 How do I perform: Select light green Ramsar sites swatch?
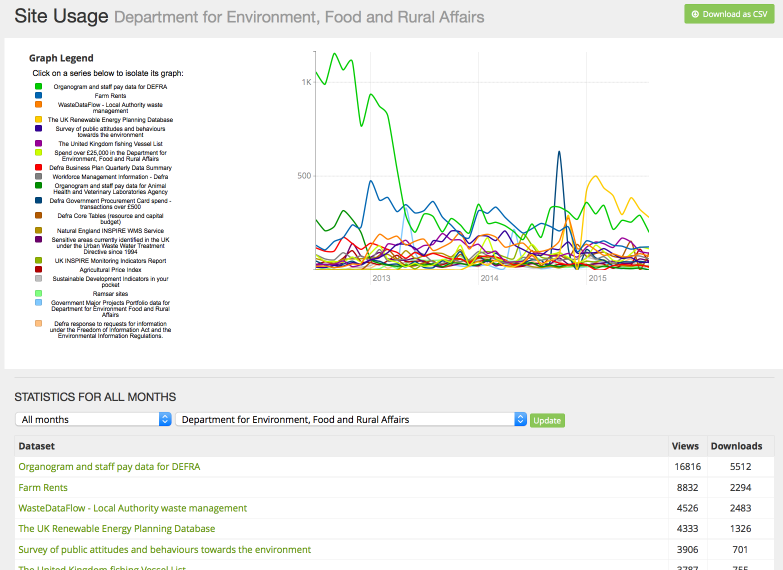coord(38,293)
